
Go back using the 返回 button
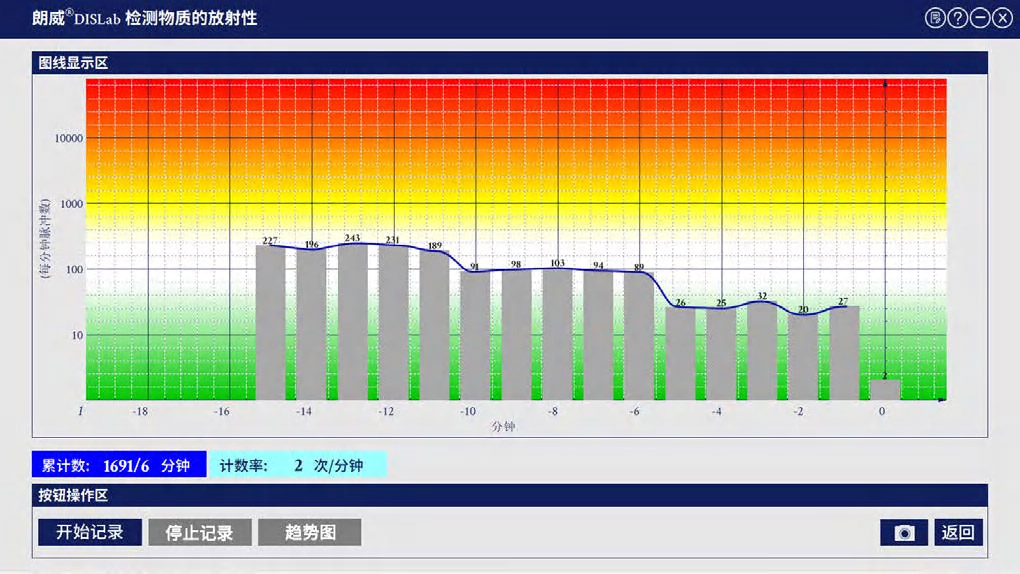point(958,533)
